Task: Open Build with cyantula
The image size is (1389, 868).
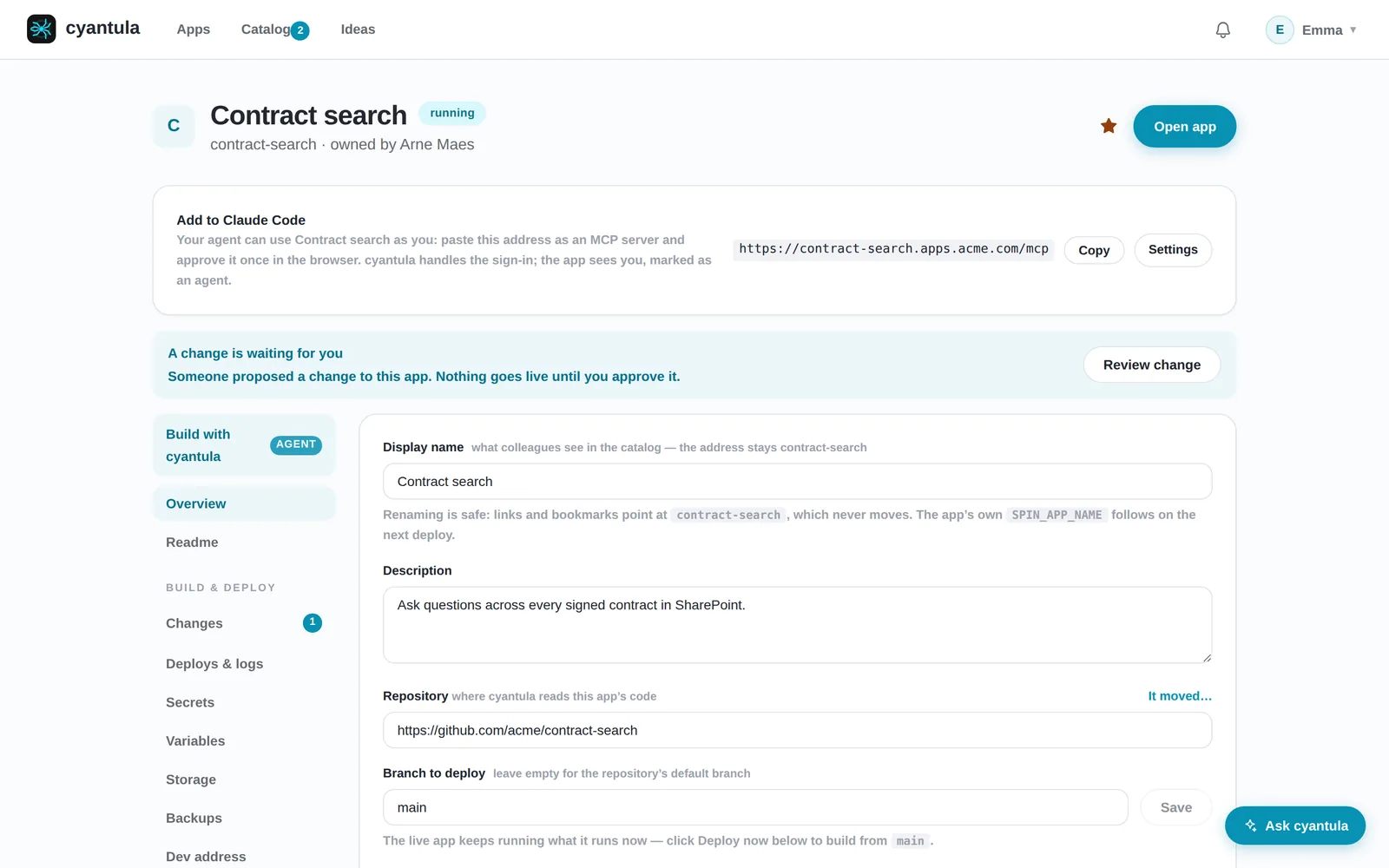Action: (x=244, y=445)
